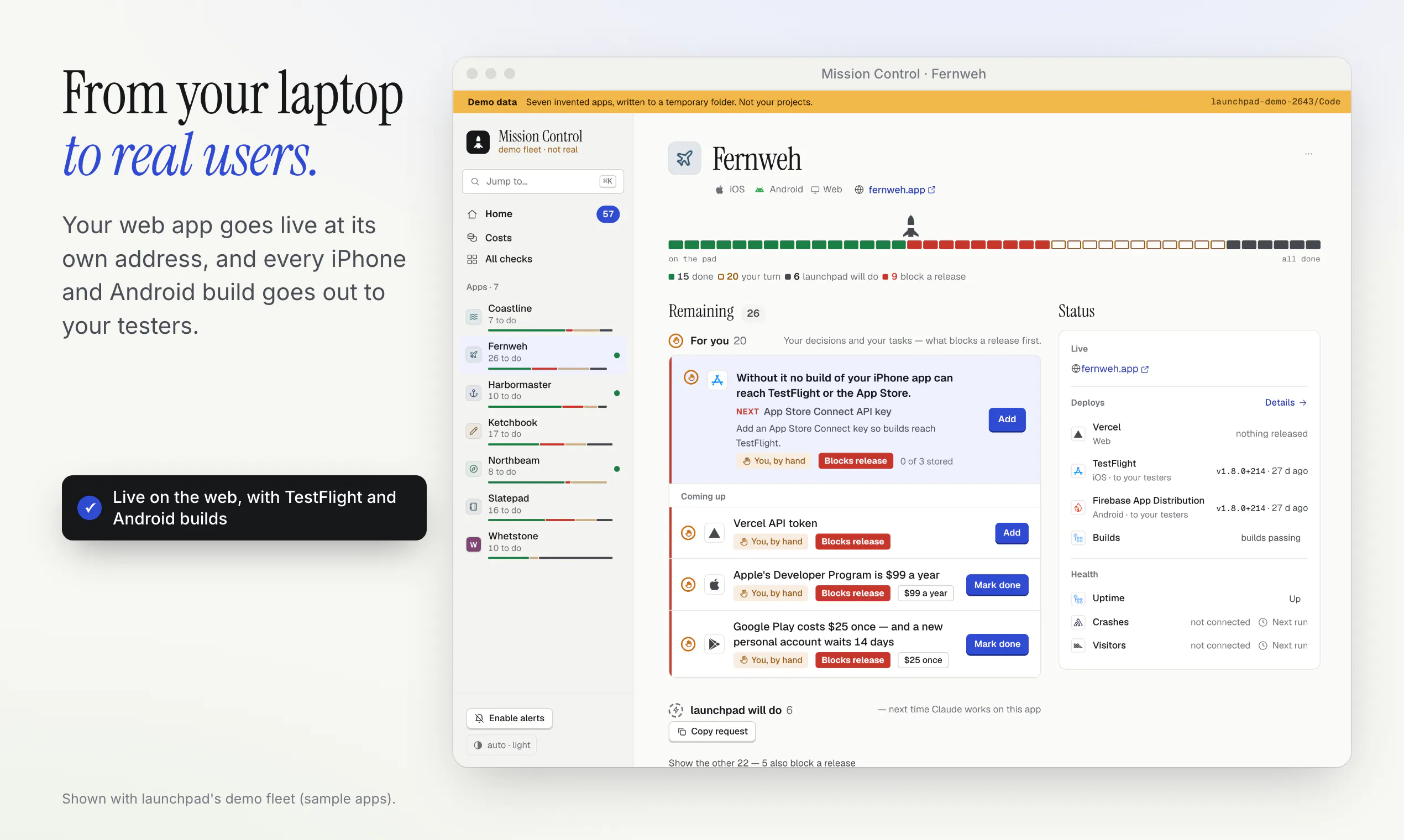Mark the Google Play costs task done
The width and height of the screenshot is (1404, 840).
pos(997,644)
